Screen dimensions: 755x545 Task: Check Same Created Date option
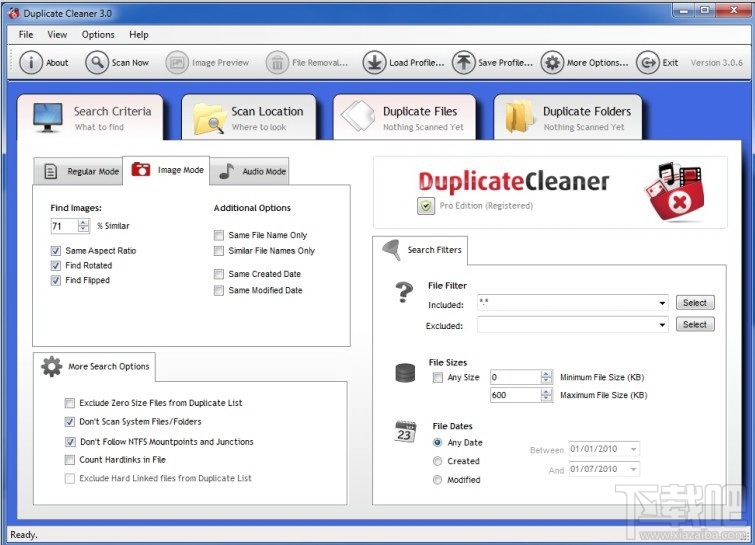[219, 274]
